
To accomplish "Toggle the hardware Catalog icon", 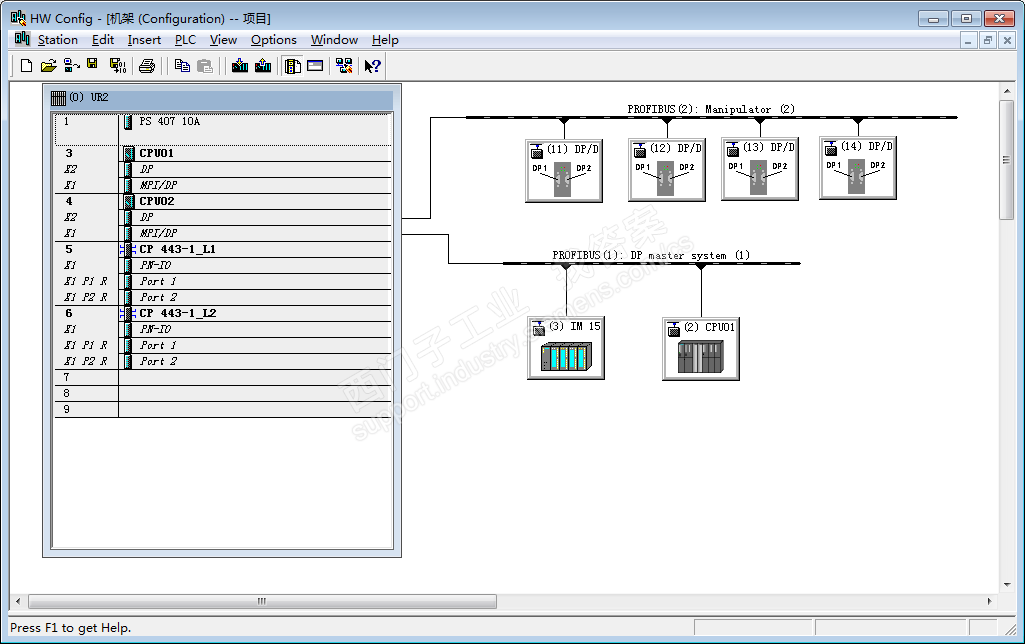I will coord(293,65).
